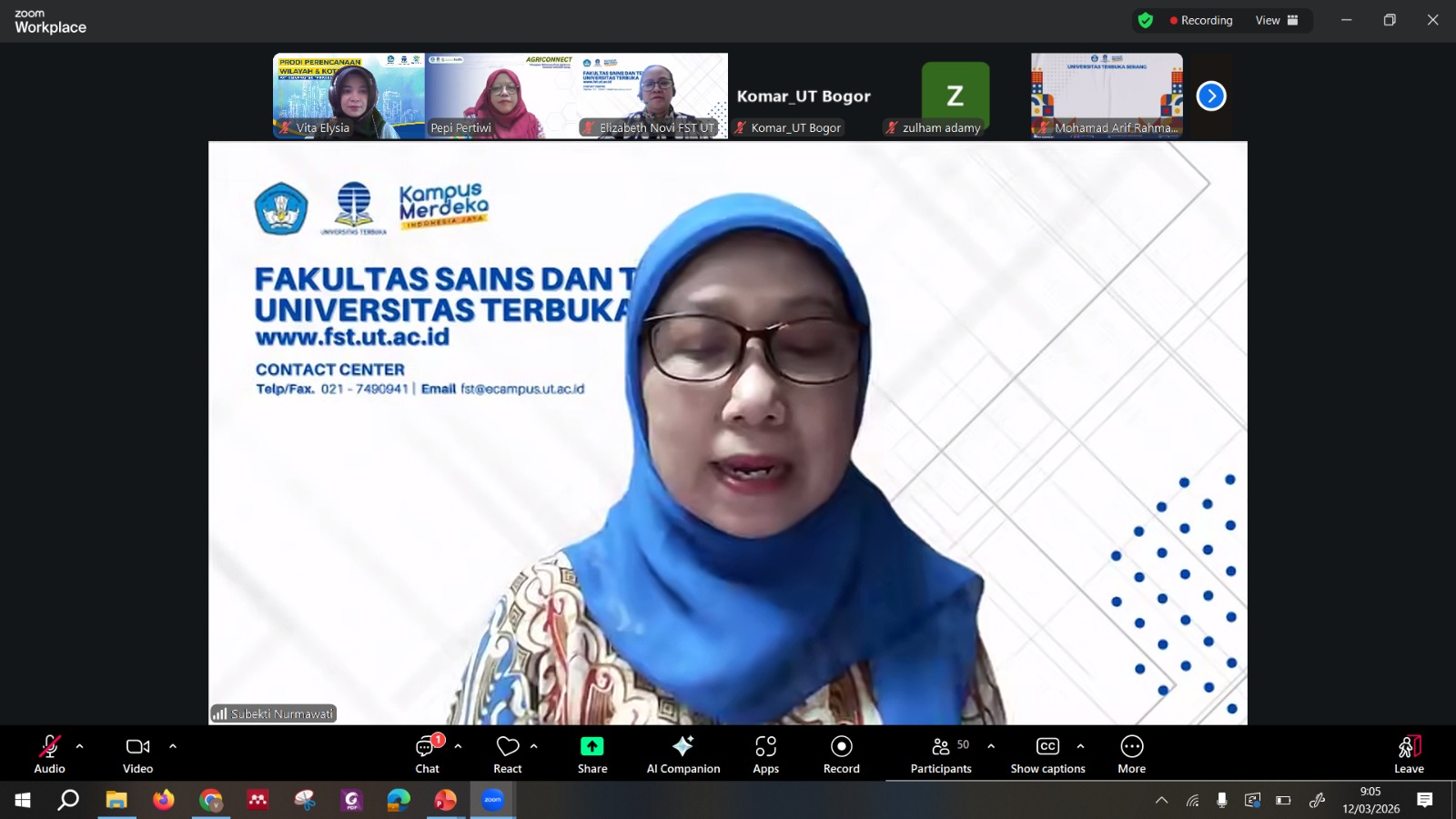
Task: Open the View layout menu
Action: click(1277, 20)
